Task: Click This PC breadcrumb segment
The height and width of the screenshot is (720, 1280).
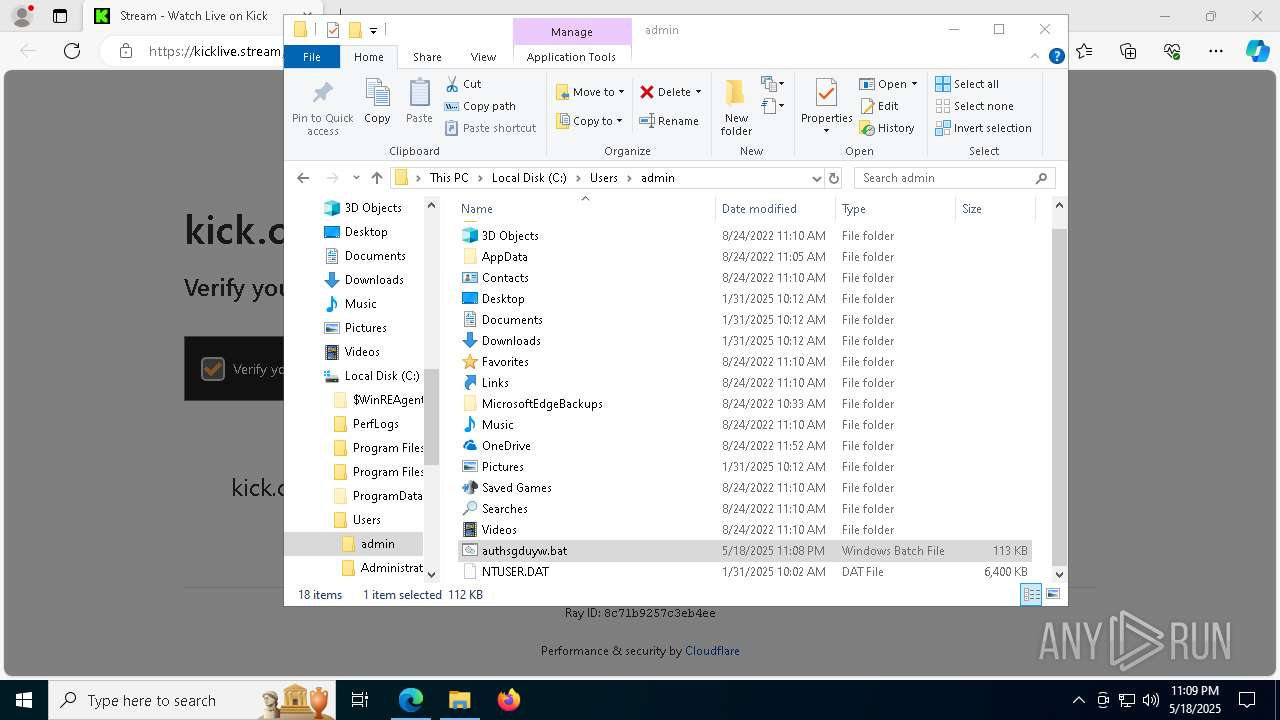Action: tap(448, 178)
